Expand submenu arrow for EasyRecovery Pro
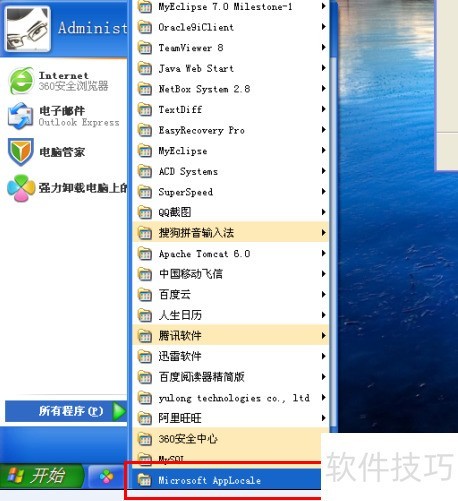This screenshot has height=501, width=458. (x=323, y=130)
